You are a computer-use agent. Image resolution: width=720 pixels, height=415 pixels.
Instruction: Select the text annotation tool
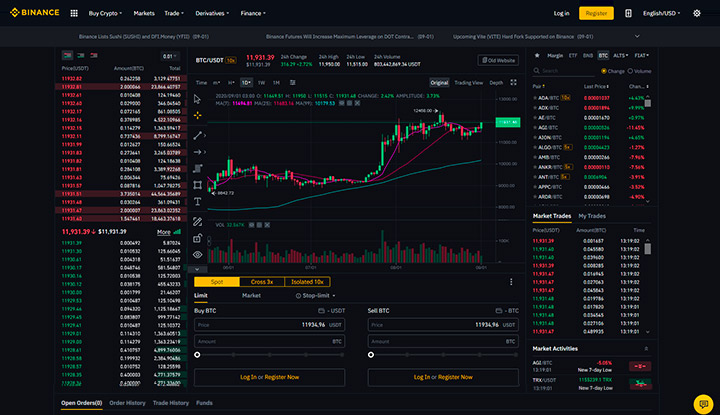tap(197, 202)
